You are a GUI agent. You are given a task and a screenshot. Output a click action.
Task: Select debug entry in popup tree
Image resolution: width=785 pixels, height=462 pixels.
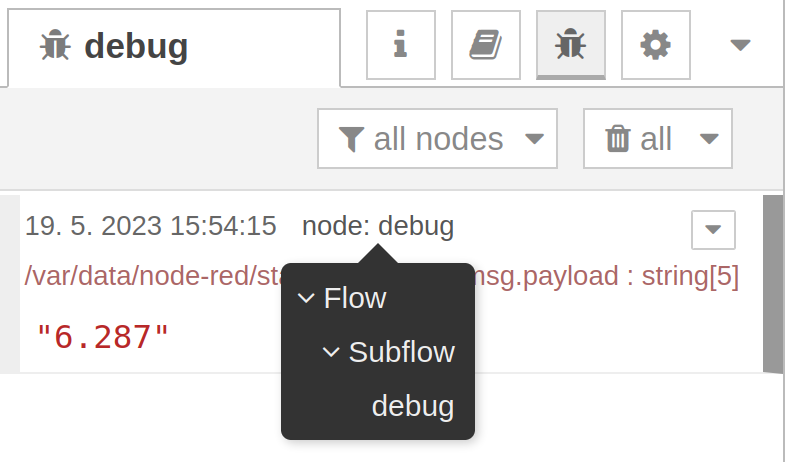(413, 405)
